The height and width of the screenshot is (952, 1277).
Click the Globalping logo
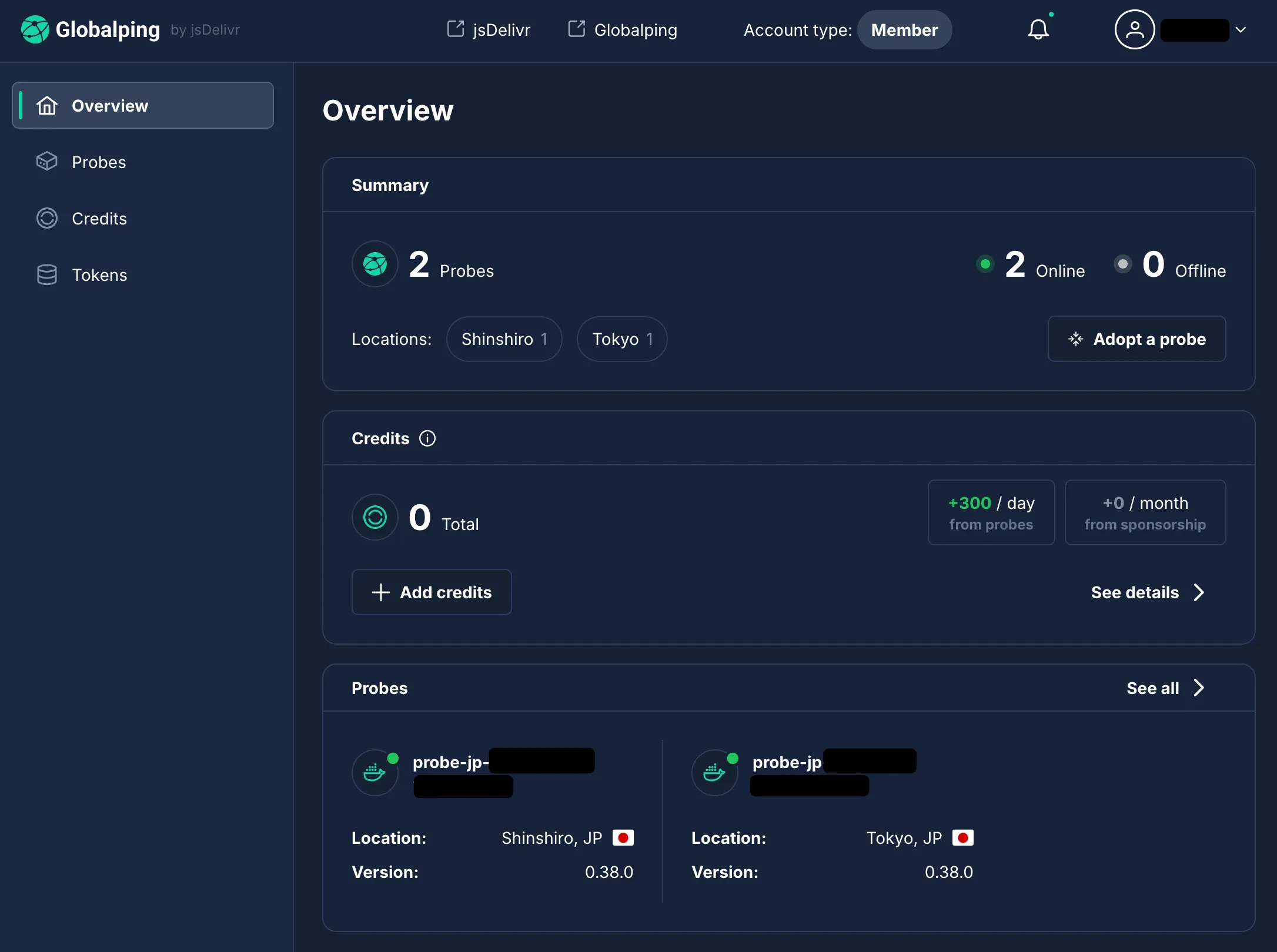click(35, 29)
